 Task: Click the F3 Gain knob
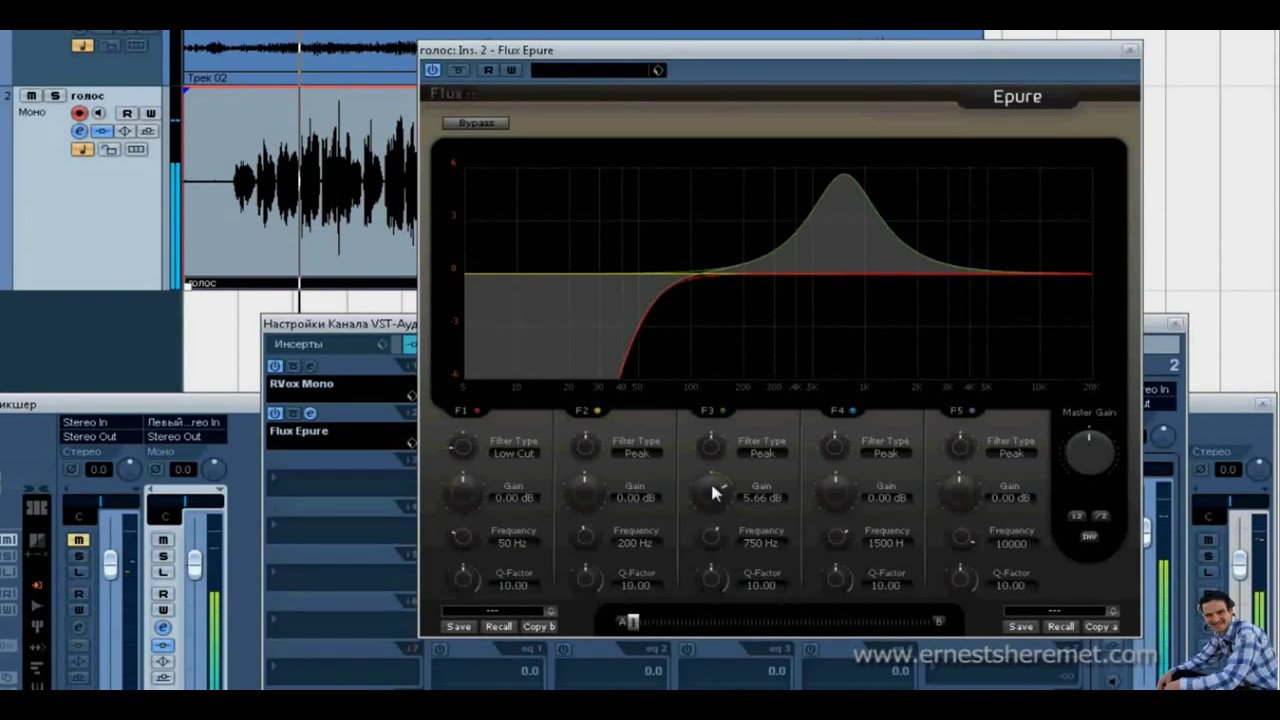pos(711,491)
